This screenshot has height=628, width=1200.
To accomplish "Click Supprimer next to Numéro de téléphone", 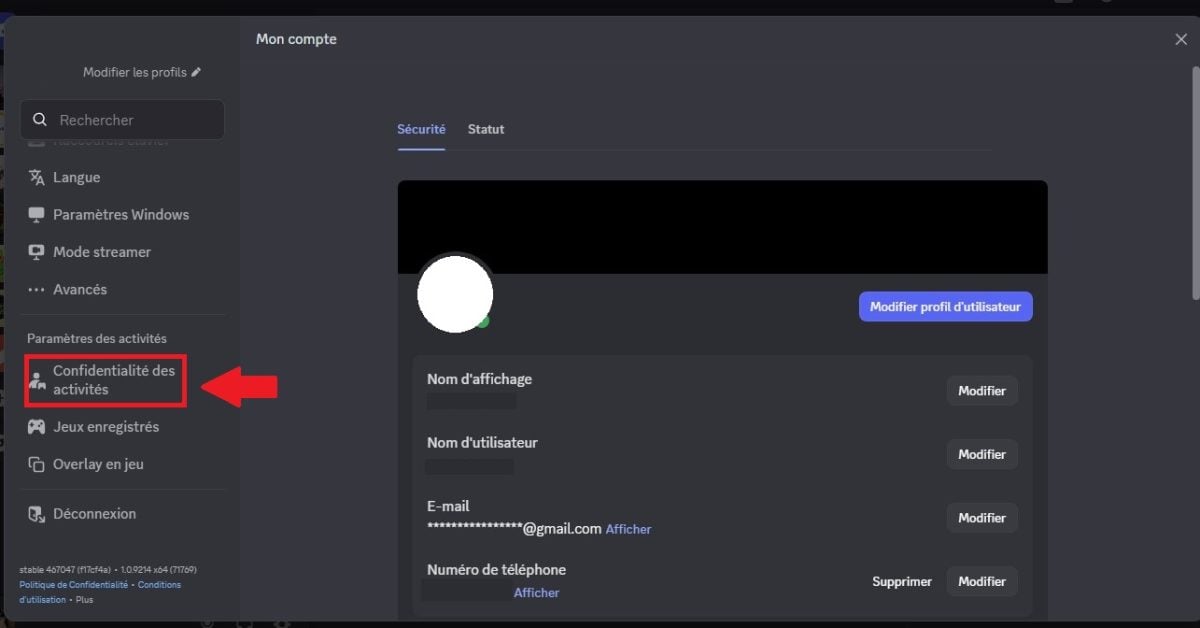I will point(902,581).
